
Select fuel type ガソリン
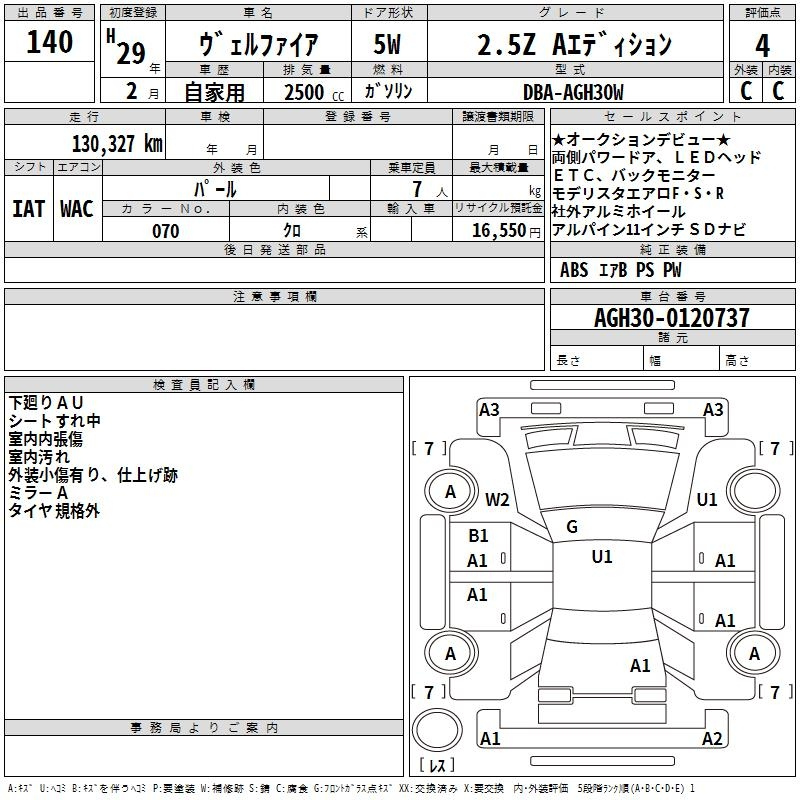click(388, 91)
